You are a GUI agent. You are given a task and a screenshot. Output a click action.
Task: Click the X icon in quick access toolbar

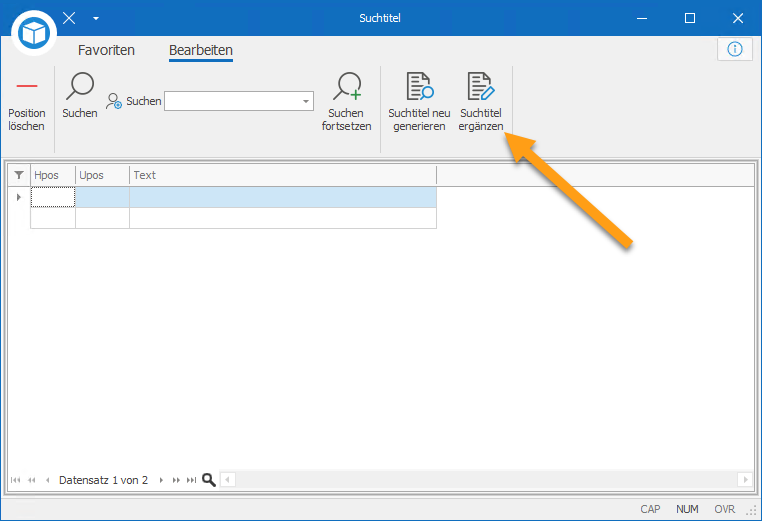[x=69, y=18]
